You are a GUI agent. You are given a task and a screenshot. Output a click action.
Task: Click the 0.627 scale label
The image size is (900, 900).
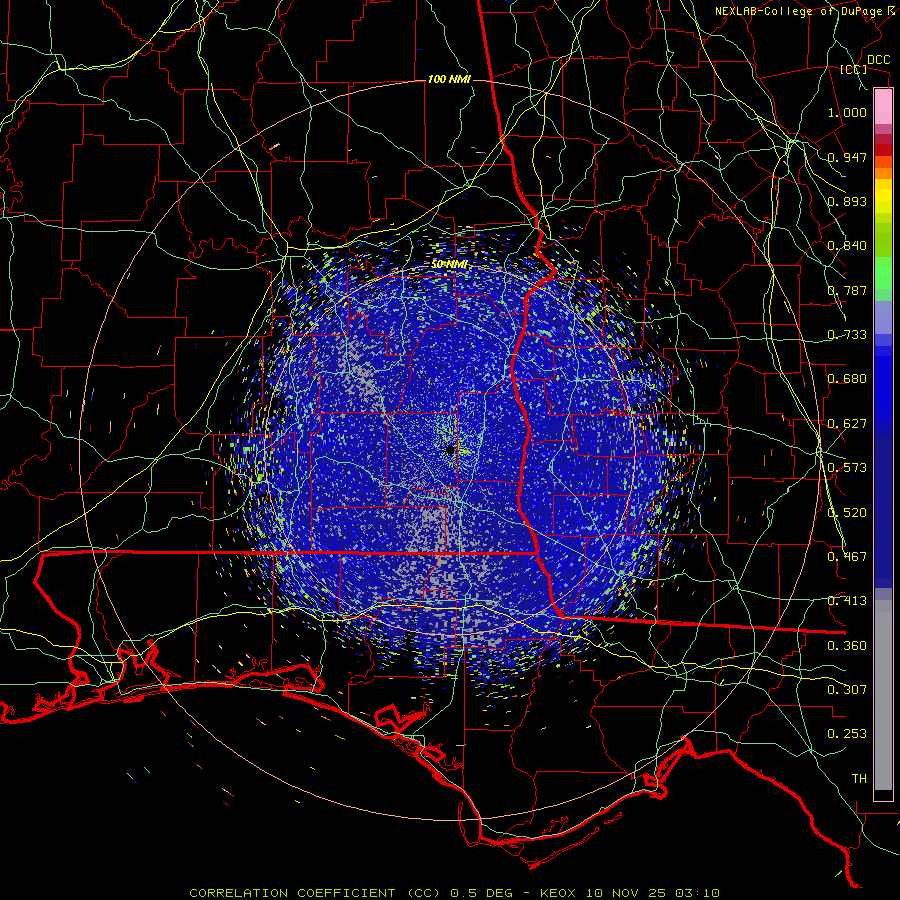[847, 424]
